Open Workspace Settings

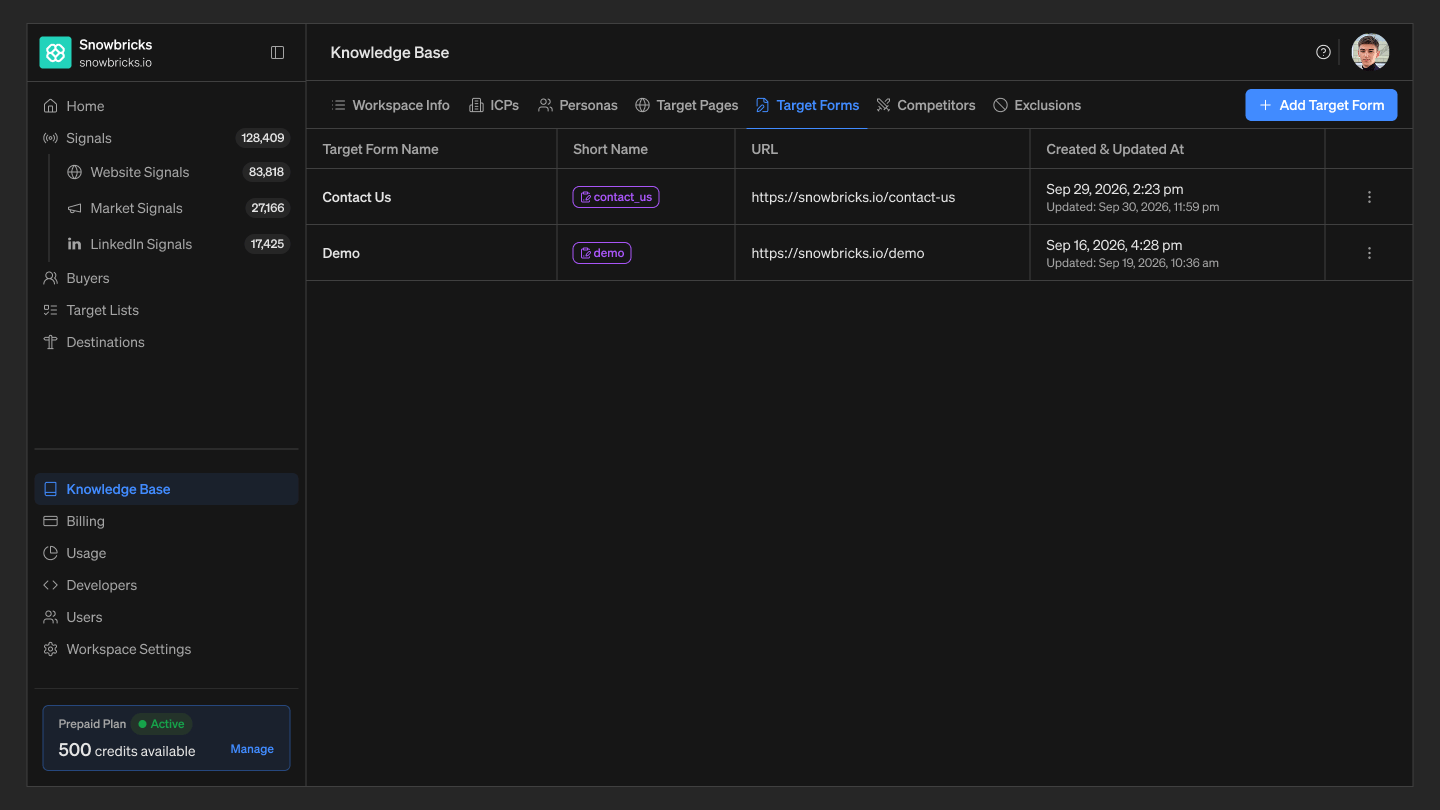166,649
